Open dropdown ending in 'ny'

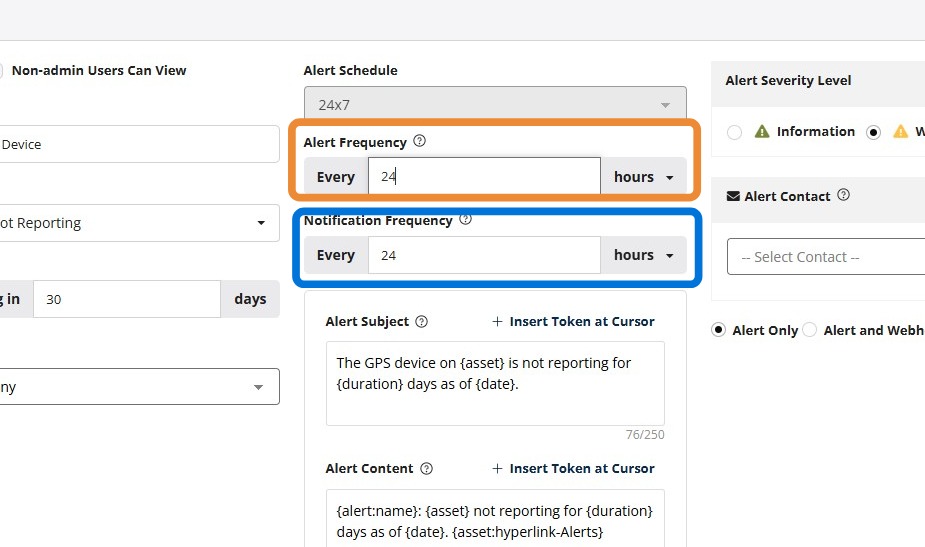[140, 386]
